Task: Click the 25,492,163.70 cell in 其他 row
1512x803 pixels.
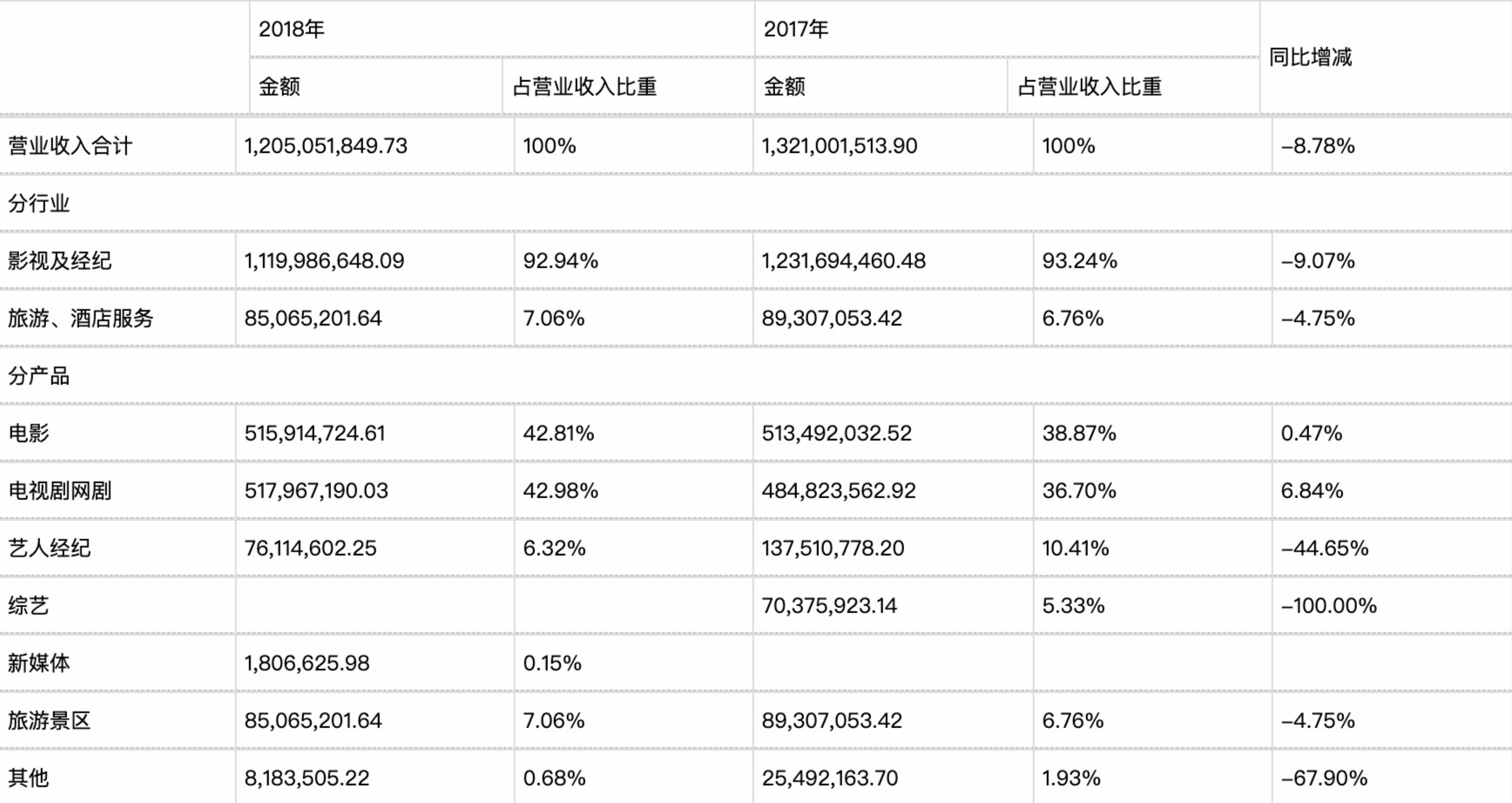Action: tap(831, 778)
